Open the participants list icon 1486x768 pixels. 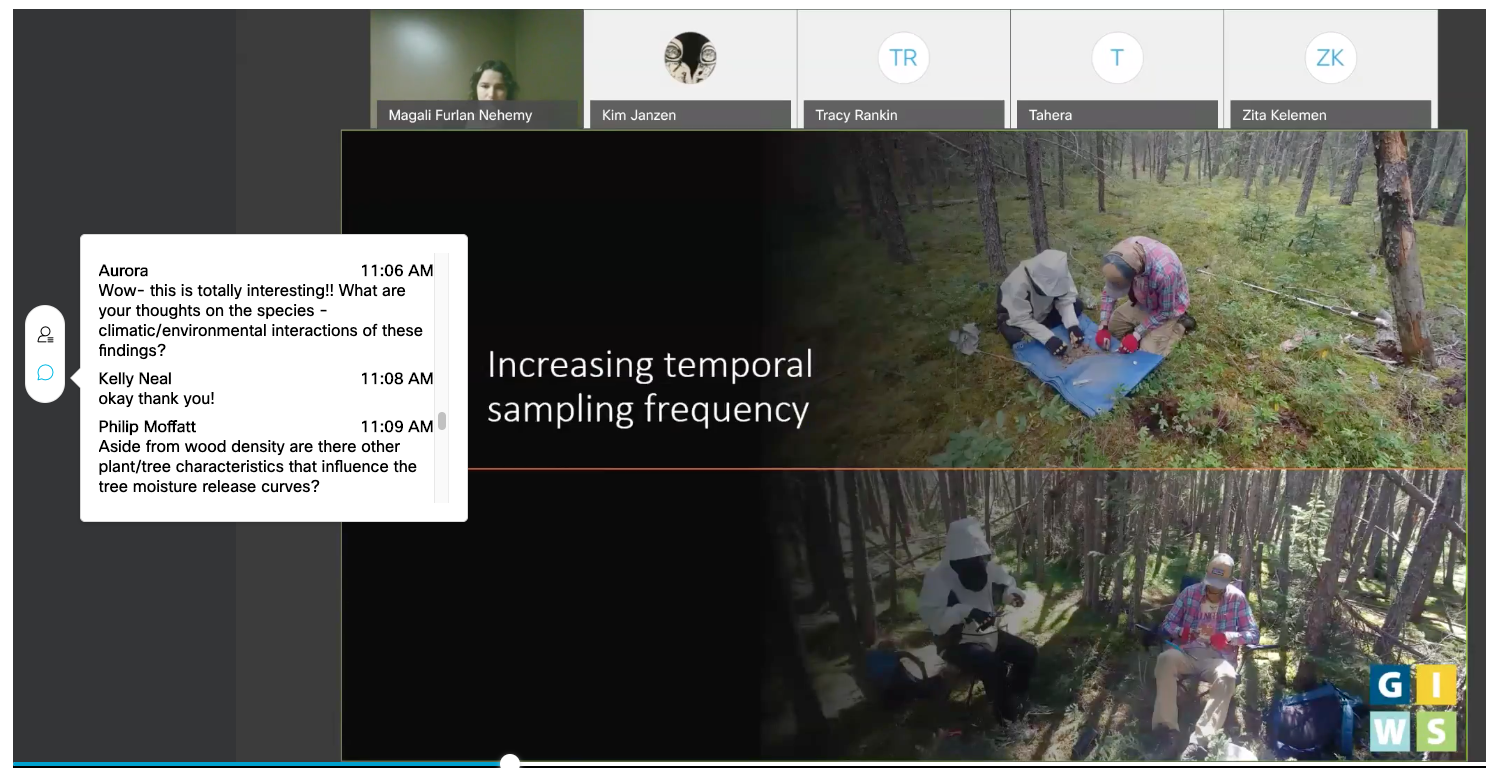click(x=45, y=335)
